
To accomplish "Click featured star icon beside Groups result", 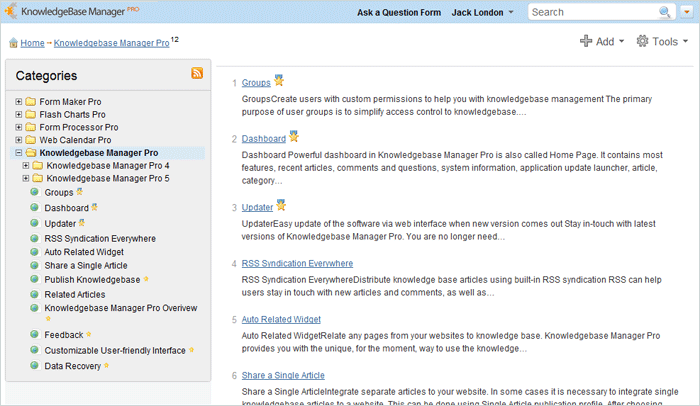I will [x=279, y=80].
